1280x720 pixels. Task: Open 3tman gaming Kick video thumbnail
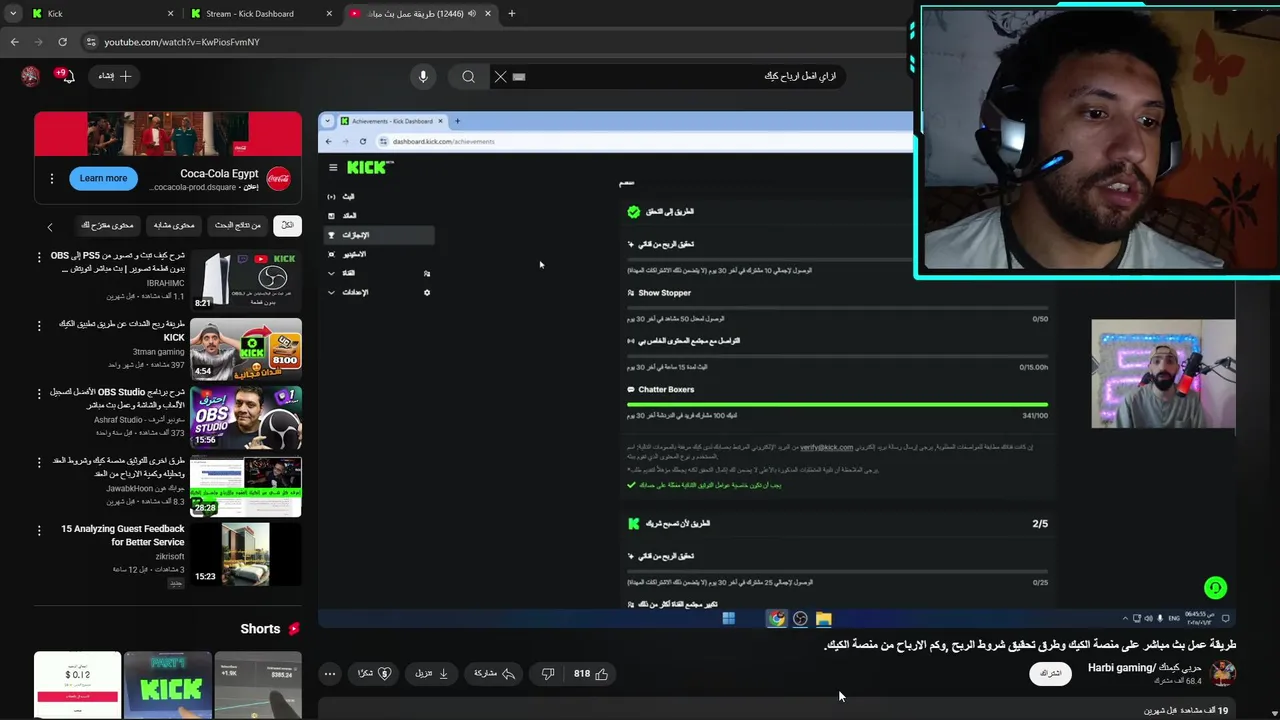(x=246, y=348)
